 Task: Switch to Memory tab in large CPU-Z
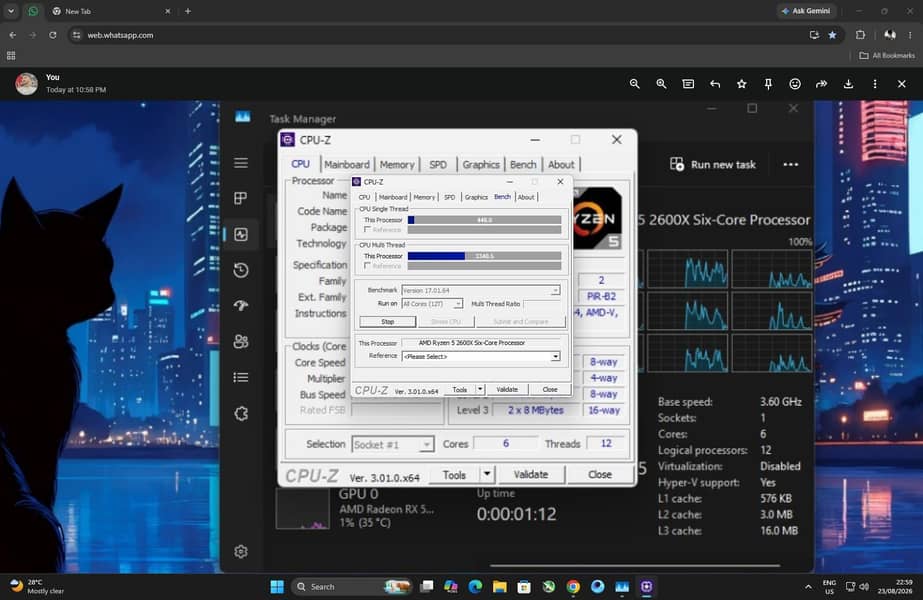pyautogui.click(x=397, y=165)
